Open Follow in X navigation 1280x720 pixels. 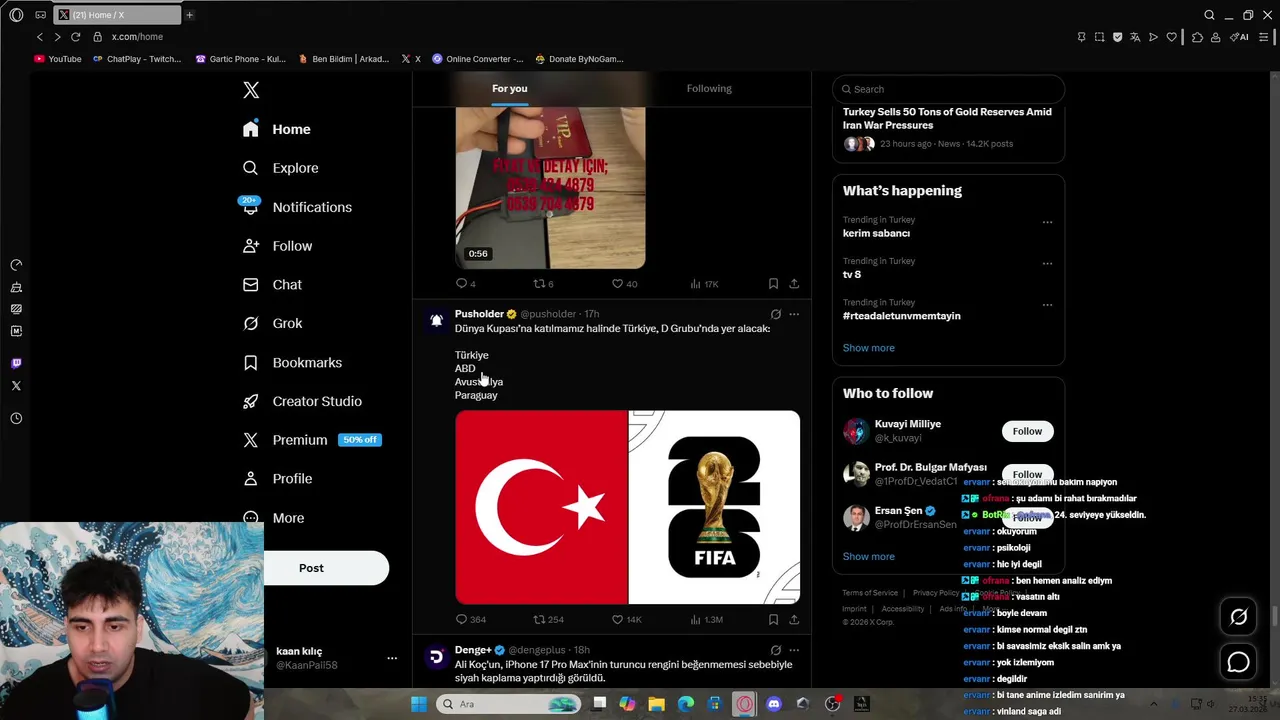click(278, 246)
